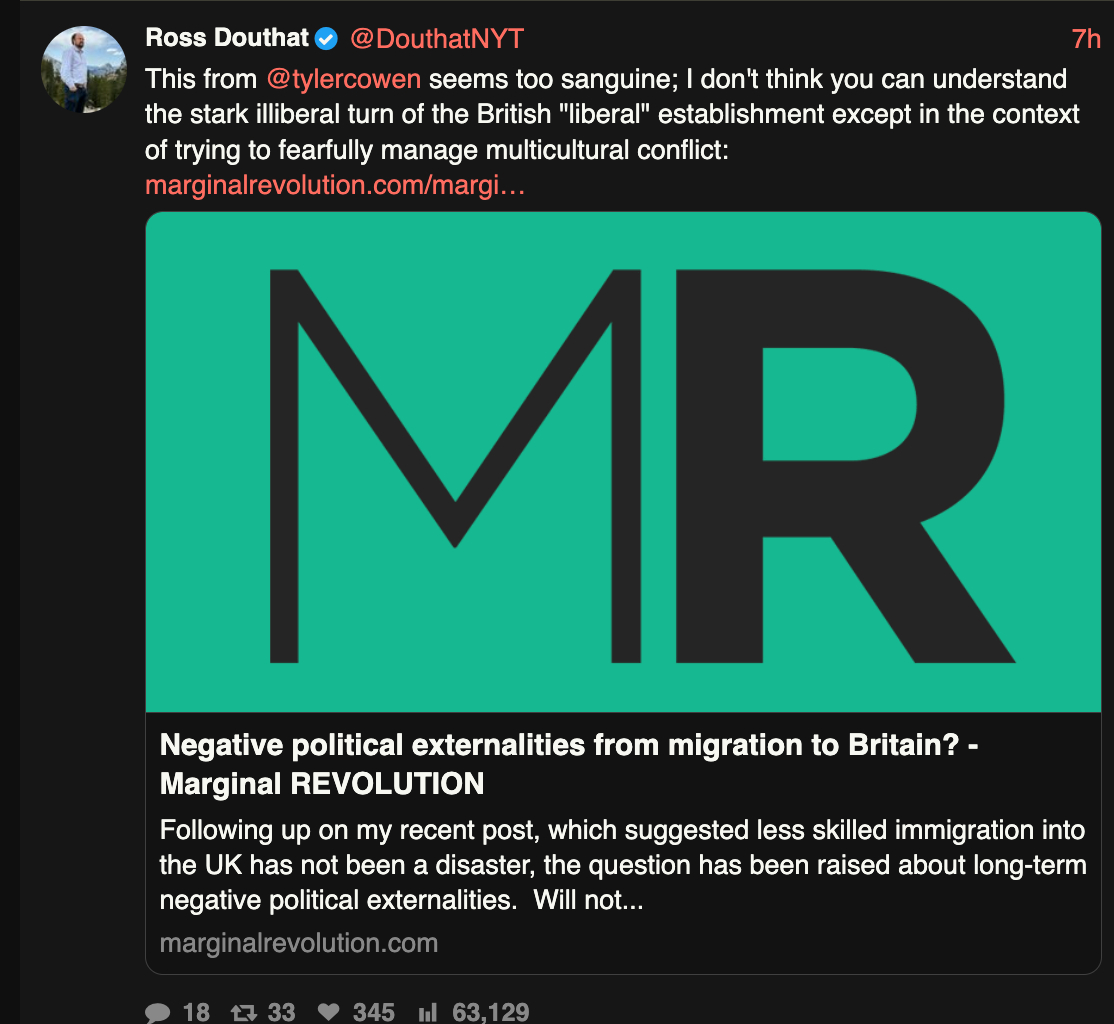Retweet the post using the arrows icon
Screen dimensions: 1114x1024
point(243,1012)
